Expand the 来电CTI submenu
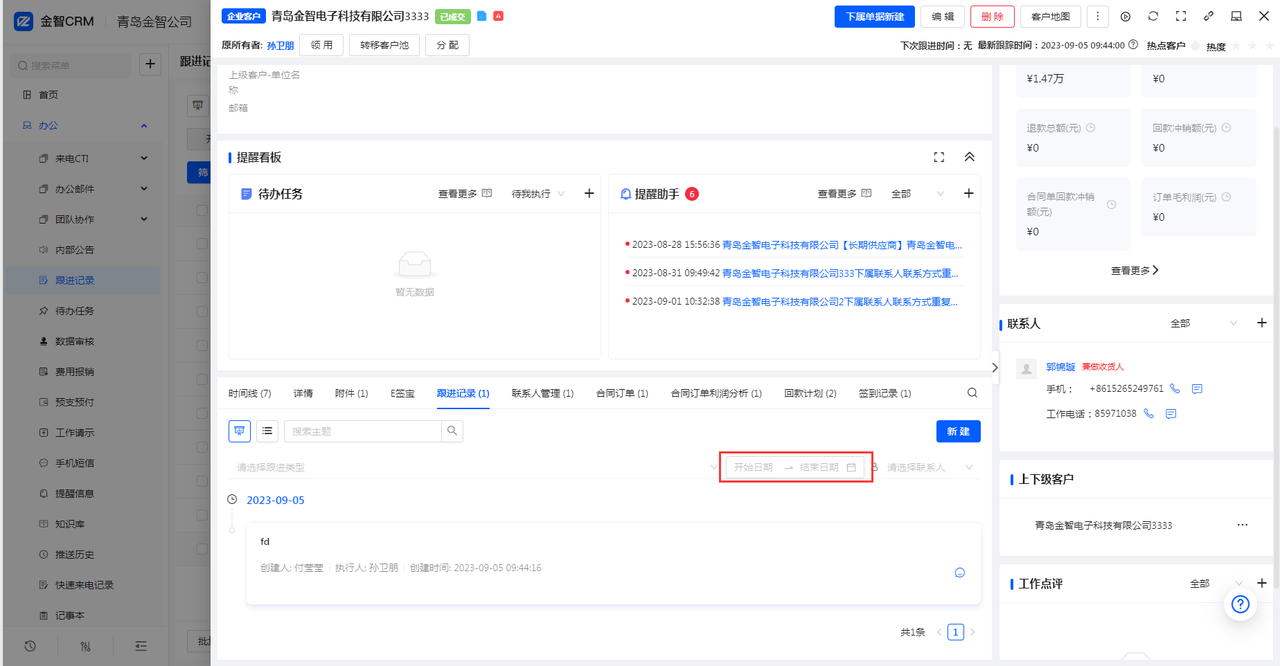The height and width of the screenshot is (666, 1280). coord(144,158)
